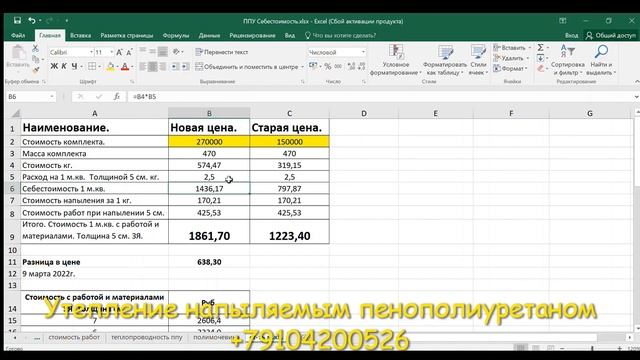Increase font size with large A icon

coord(119,52)
